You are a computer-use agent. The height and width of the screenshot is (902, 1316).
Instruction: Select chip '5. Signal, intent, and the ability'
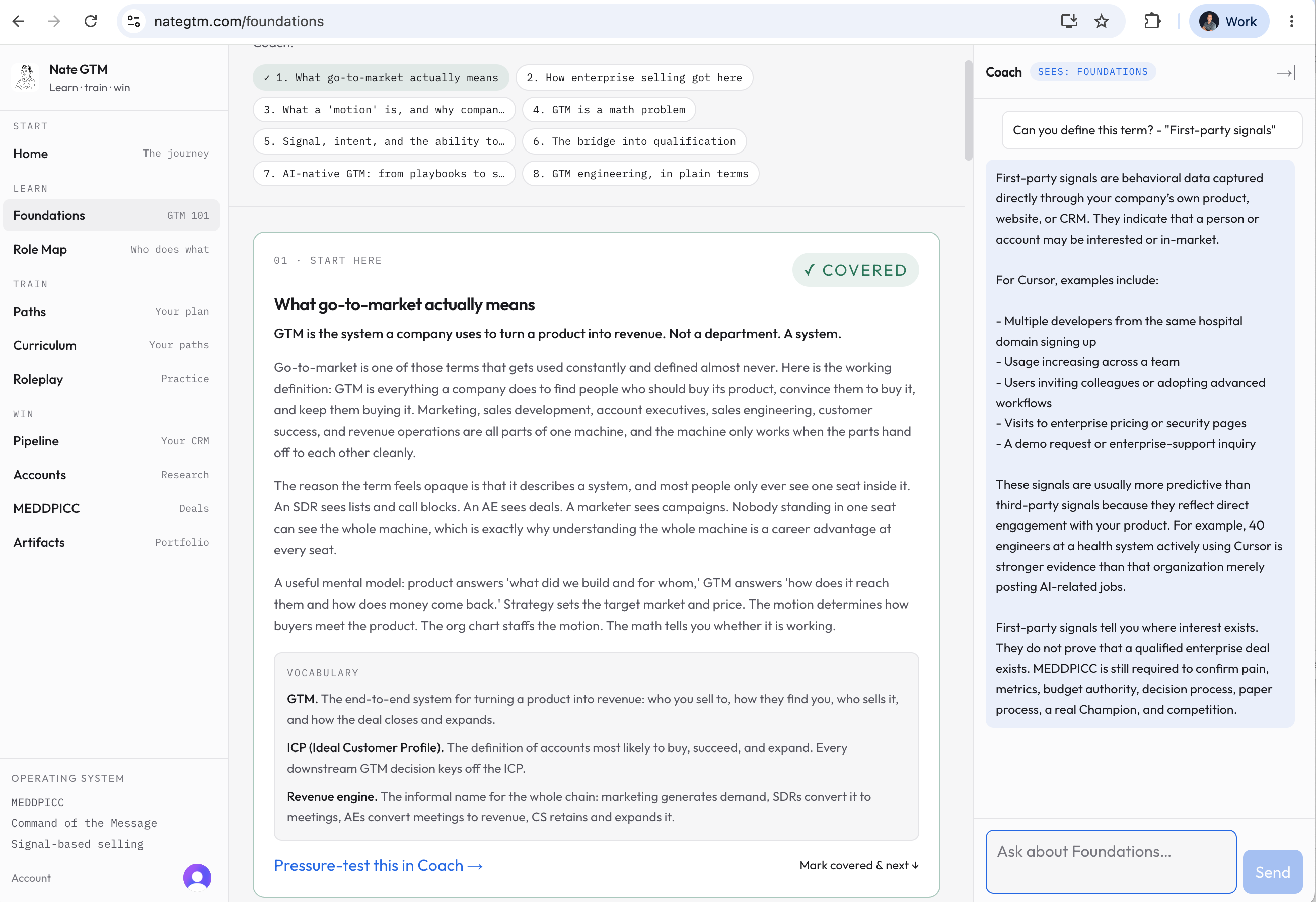384,141
